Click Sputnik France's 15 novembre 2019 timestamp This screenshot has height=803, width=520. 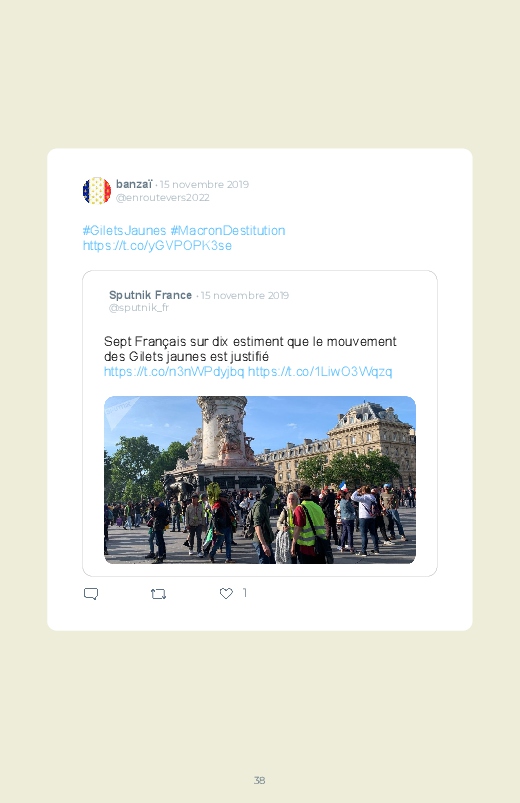[x=245, y=295]
